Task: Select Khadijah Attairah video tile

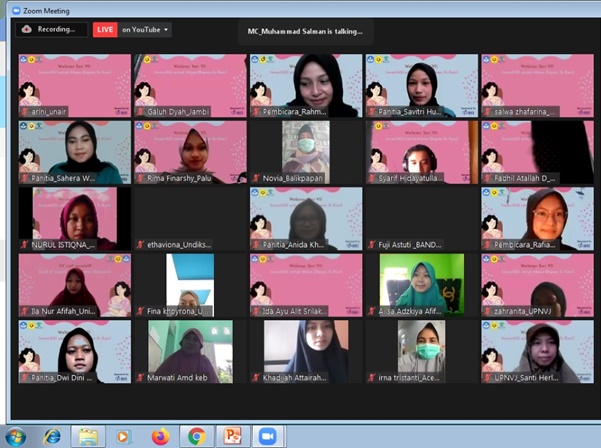Action: coord(306,351)
